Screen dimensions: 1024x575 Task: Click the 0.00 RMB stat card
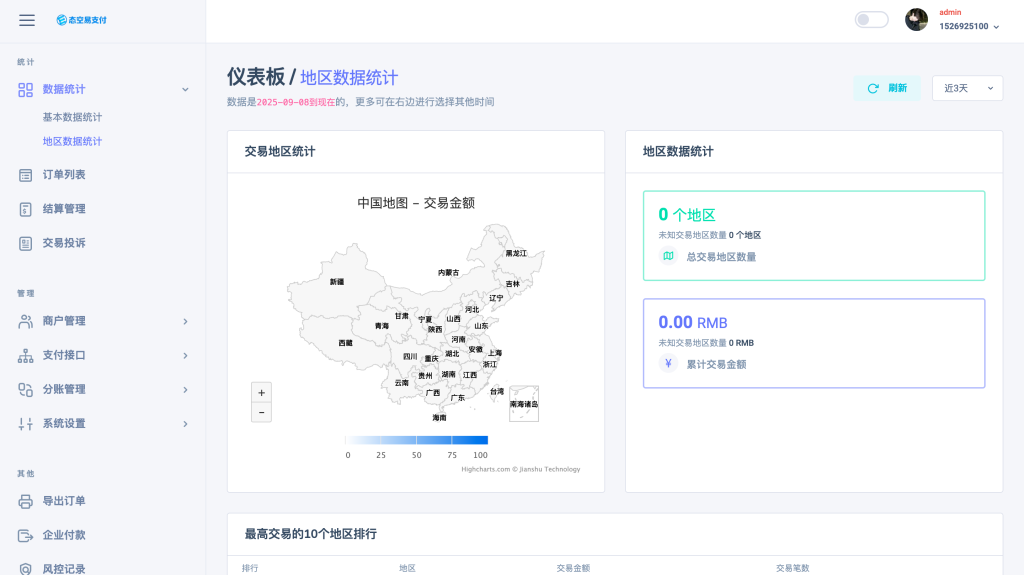point(814,344)
